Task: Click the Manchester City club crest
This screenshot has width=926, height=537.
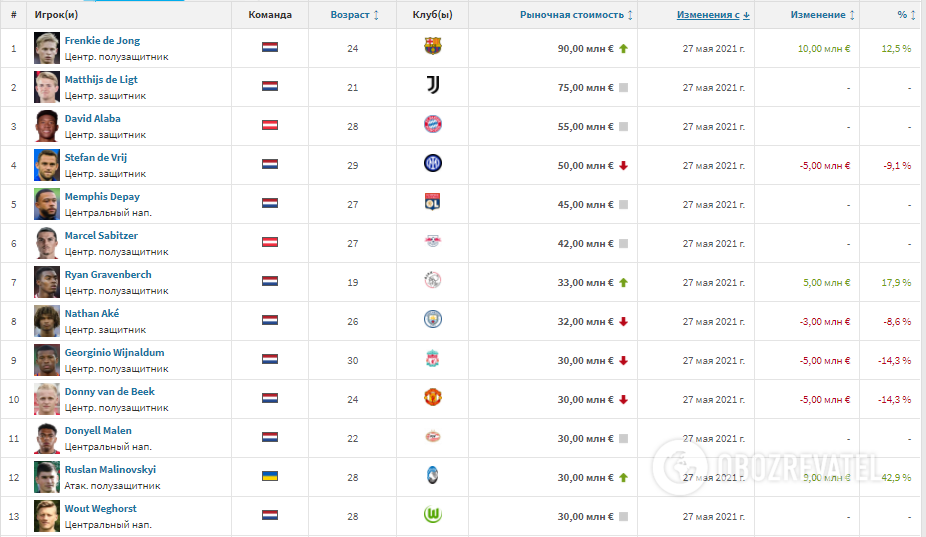Action: (x=432, y=320)
